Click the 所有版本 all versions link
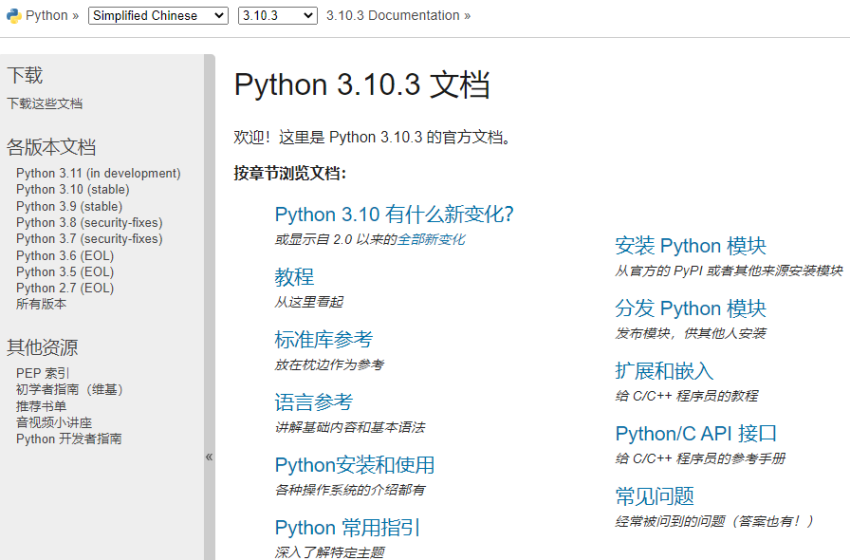 (41, 304)
